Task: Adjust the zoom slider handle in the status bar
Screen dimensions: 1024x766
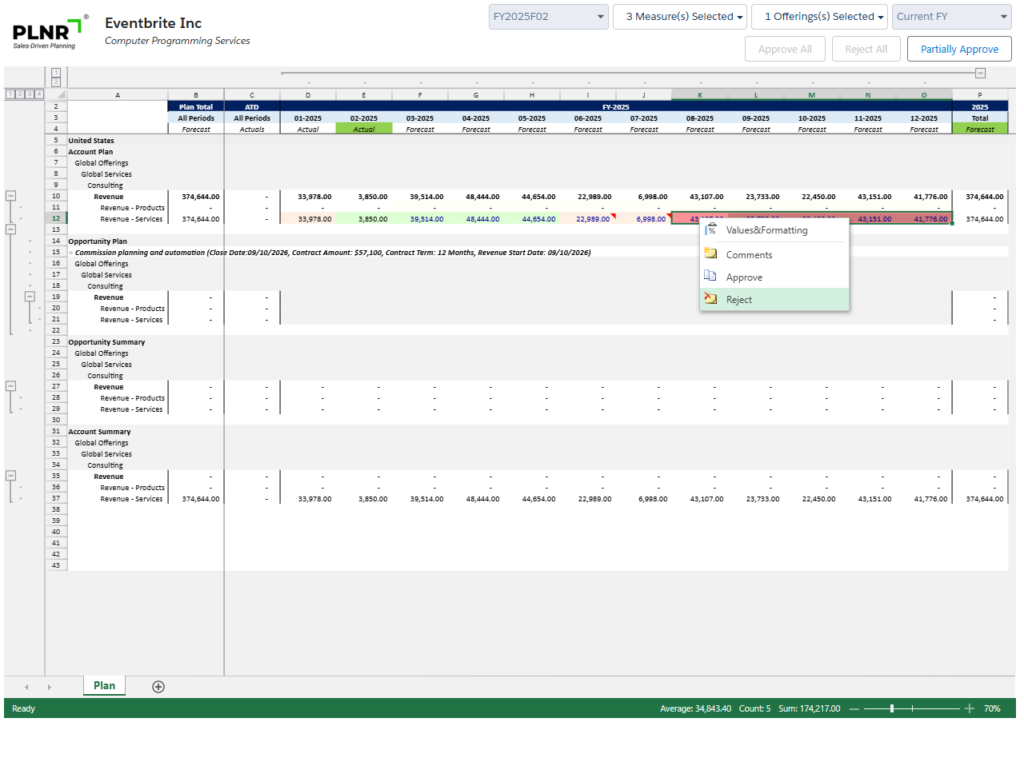Action: click(891, 709)
